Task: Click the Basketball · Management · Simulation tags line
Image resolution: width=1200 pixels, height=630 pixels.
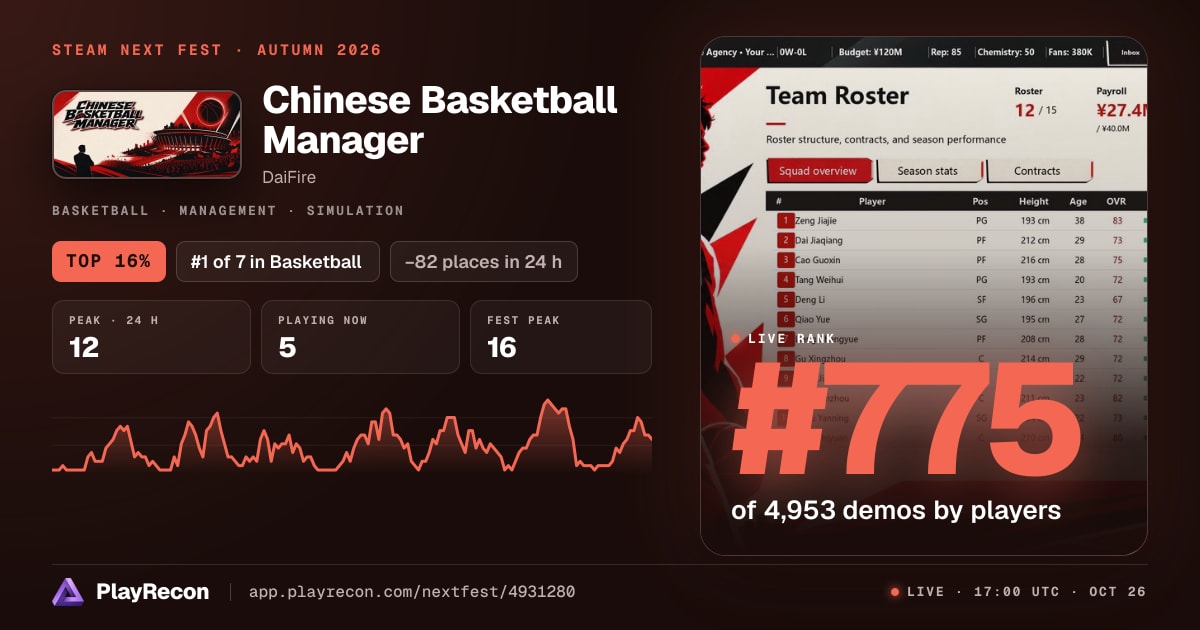Action: coord(228,211)
